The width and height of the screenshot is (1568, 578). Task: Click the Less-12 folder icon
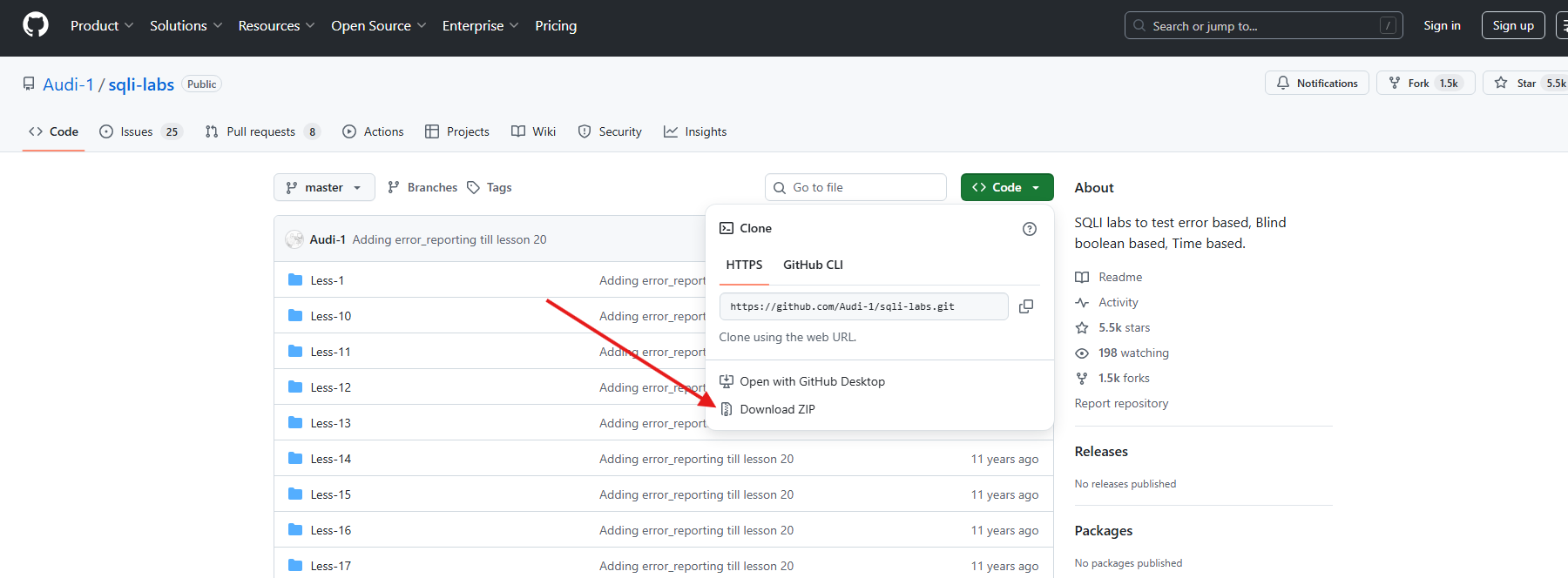click(295, 386)
